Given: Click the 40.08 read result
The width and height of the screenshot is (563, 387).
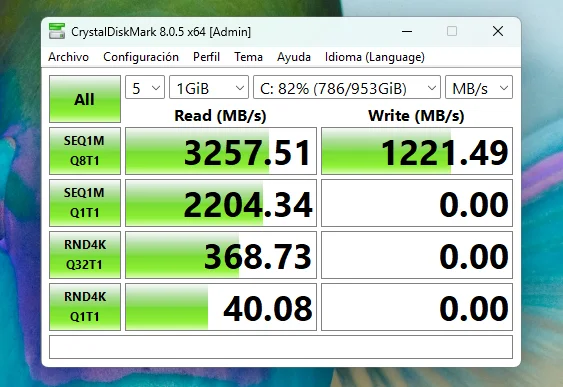Looking at the screenshot, I should tap(221, 307).
